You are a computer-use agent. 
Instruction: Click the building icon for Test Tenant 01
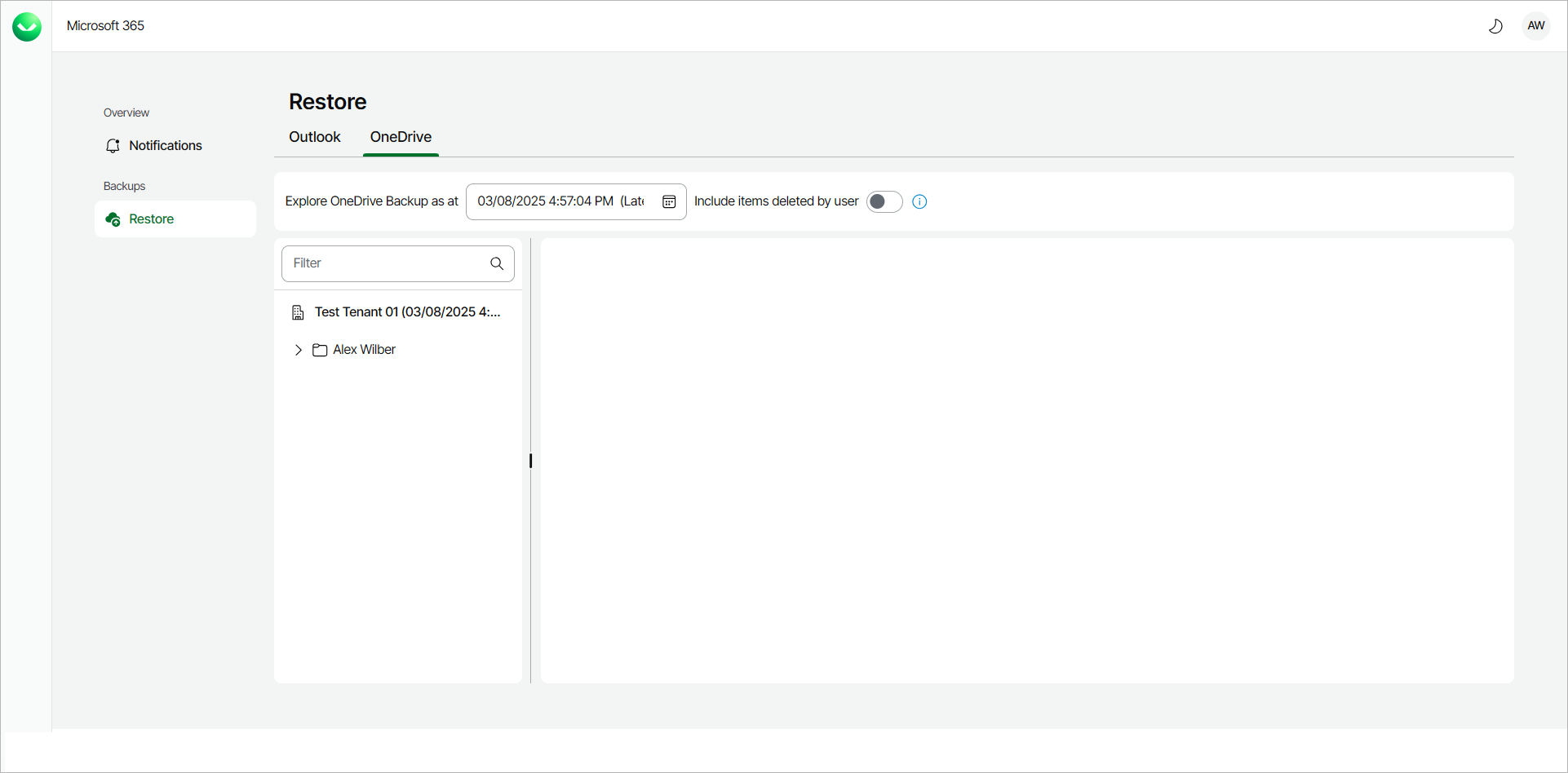[297, 311]
